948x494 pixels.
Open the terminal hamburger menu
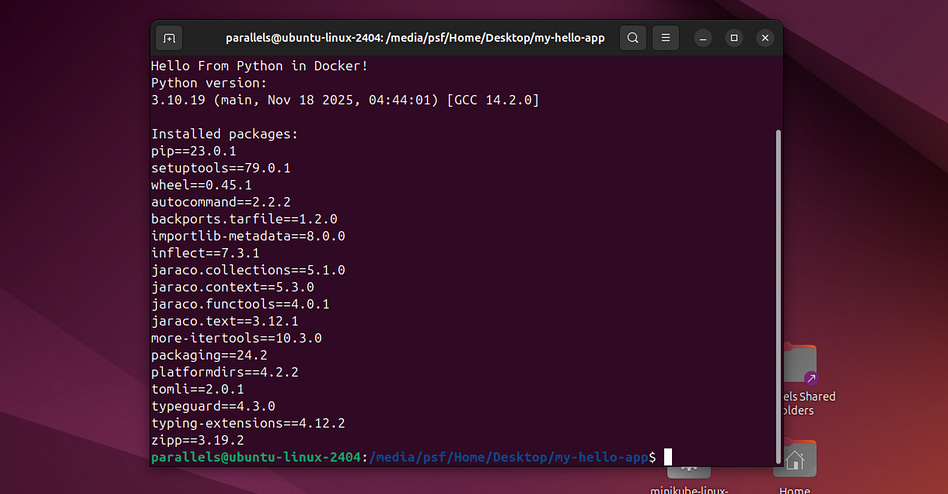point(666,38)
